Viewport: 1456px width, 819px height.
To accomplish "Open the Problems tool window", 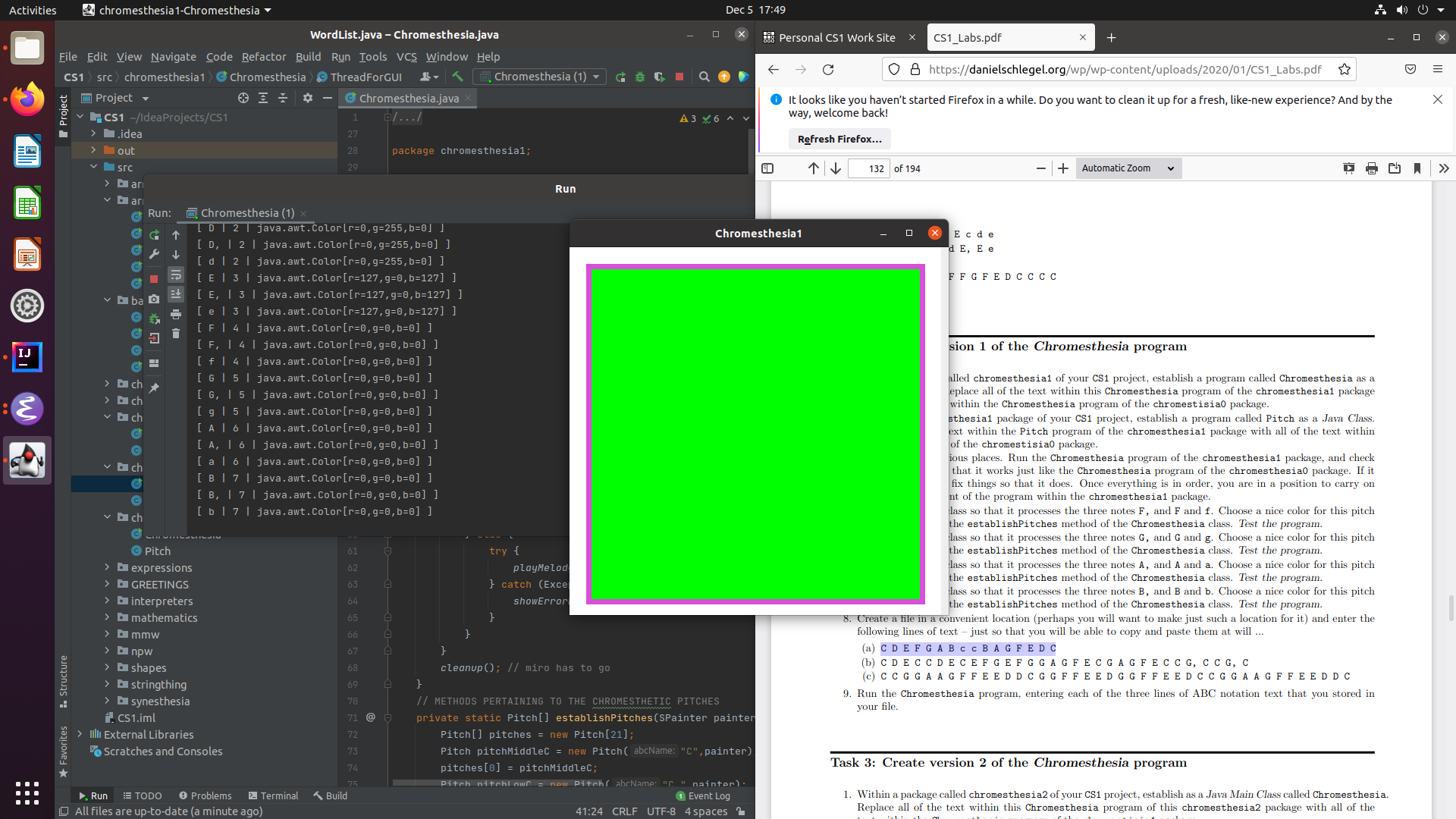I will pos(206,795).
